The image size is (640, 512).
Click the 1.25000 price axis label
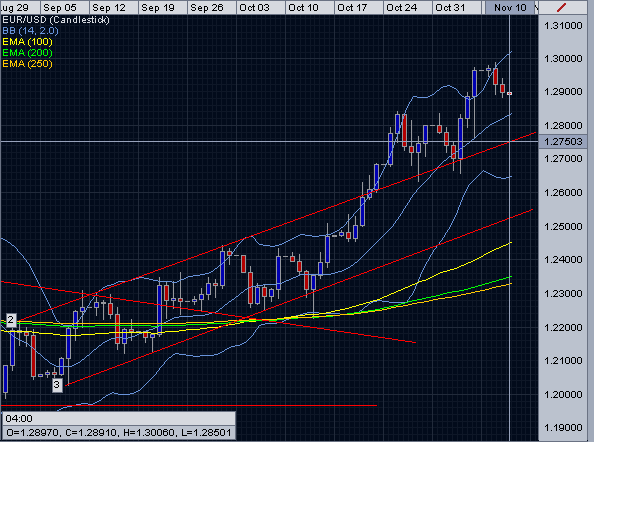click(x=563, y=227)
